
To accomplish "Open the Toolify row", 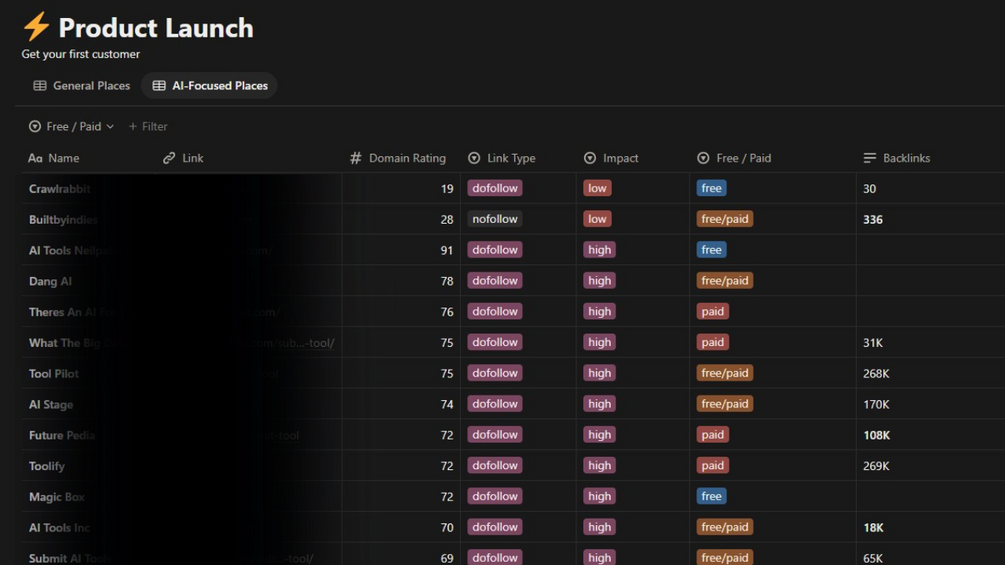I will coord(47,465).
